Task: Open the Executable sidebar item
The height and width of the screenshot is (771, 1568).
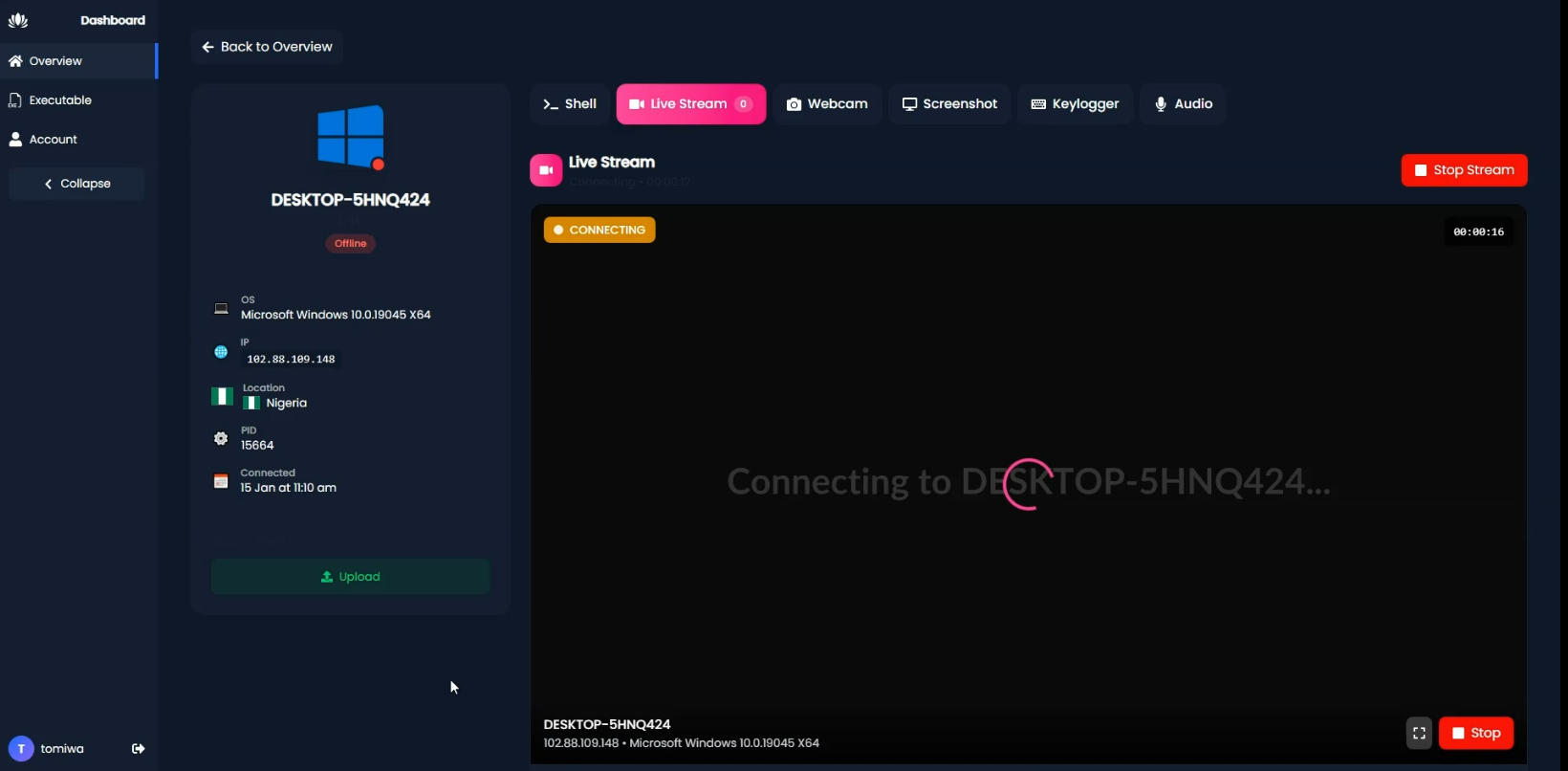Action: (x=78, y=100)
